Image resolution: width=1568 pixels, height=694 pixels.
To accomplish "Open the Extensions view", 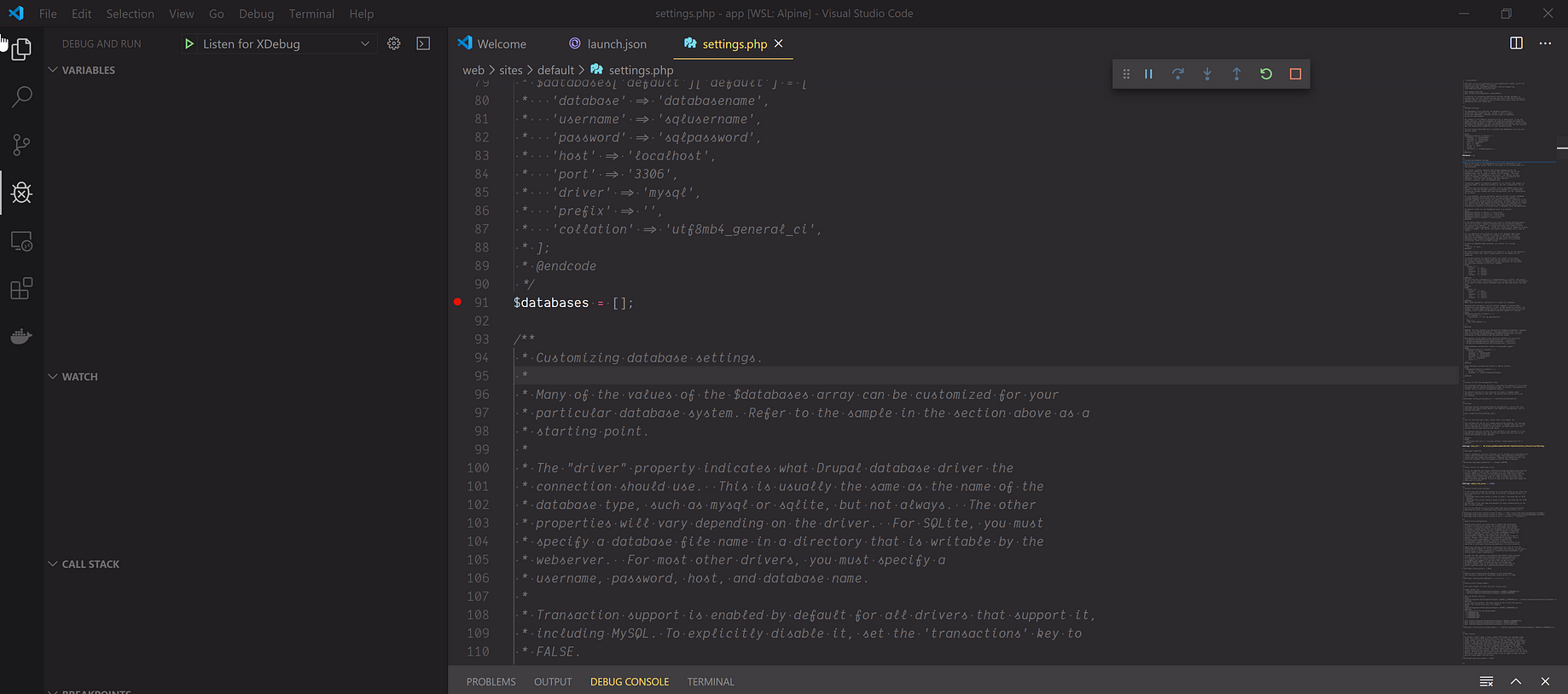I will pyautogui.click(x=21, y=288).
